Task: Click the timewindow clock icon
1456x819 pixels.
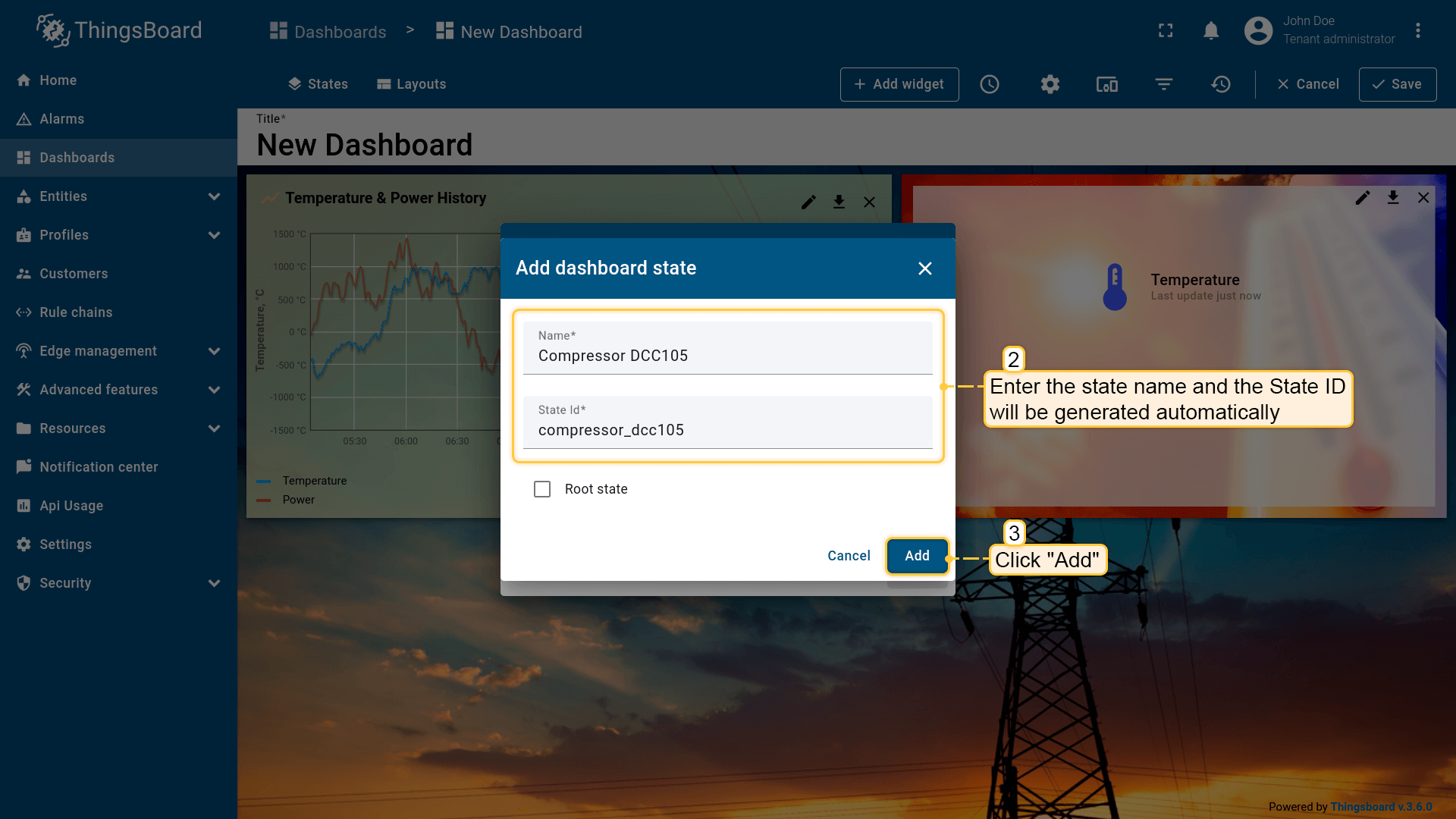Action: click(x=990, y=84)
